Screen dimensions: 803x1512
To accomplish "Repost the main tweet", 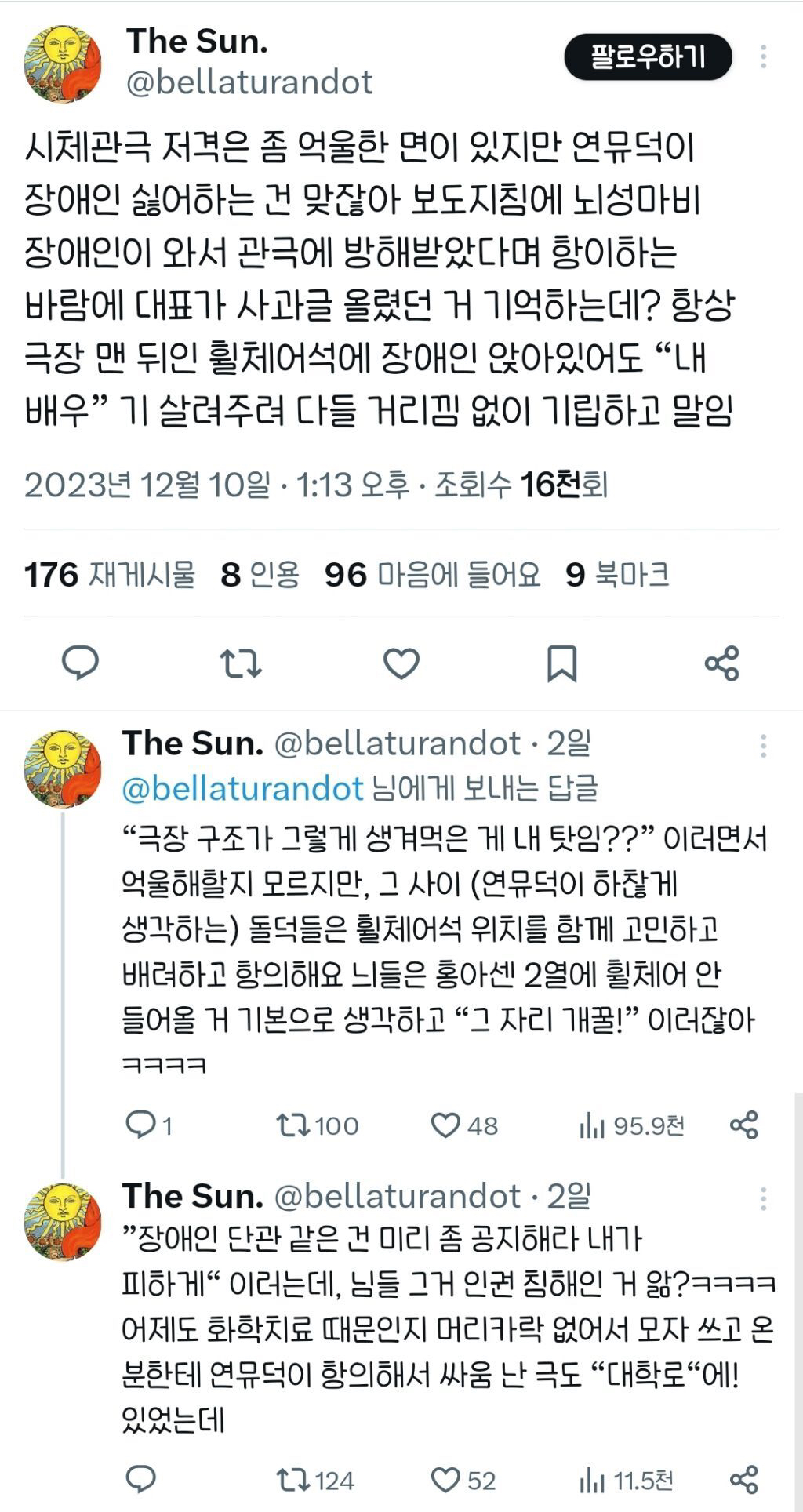I will tap(240, 663).
